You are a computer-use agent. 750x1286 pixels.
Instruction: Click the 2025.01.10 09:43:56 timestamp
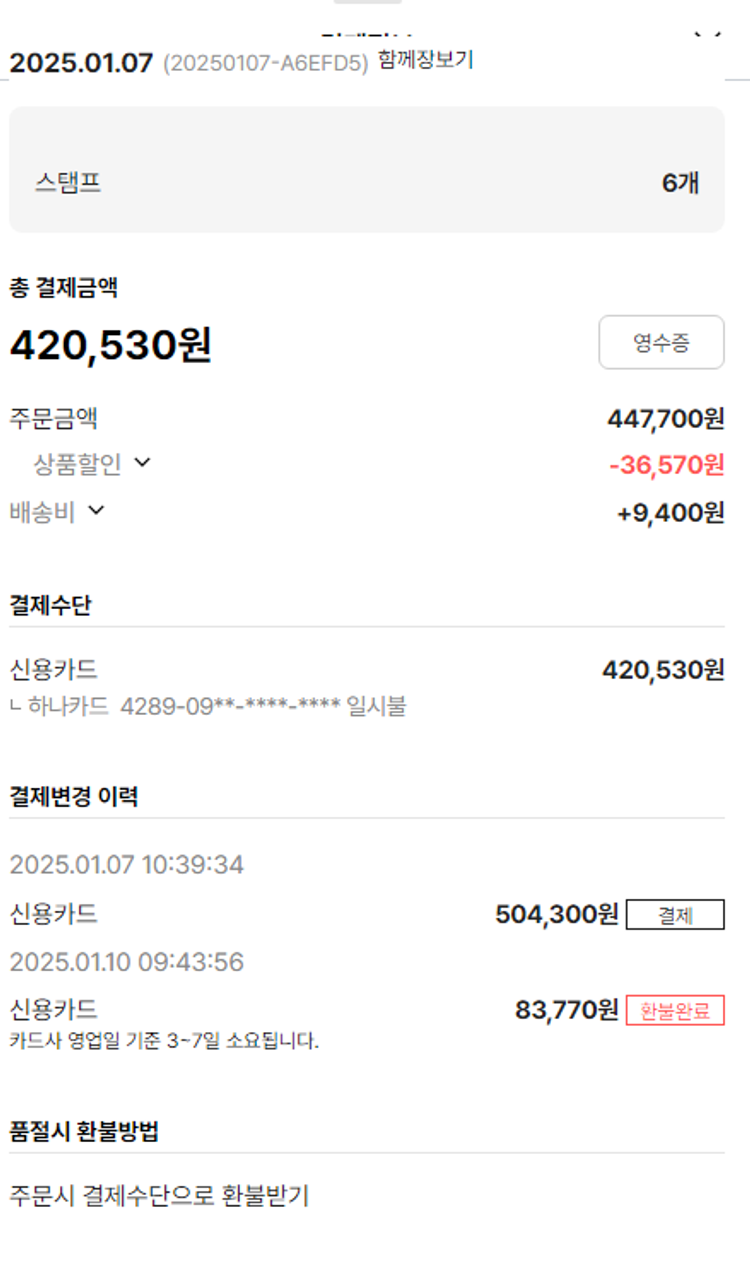[127, 962]
